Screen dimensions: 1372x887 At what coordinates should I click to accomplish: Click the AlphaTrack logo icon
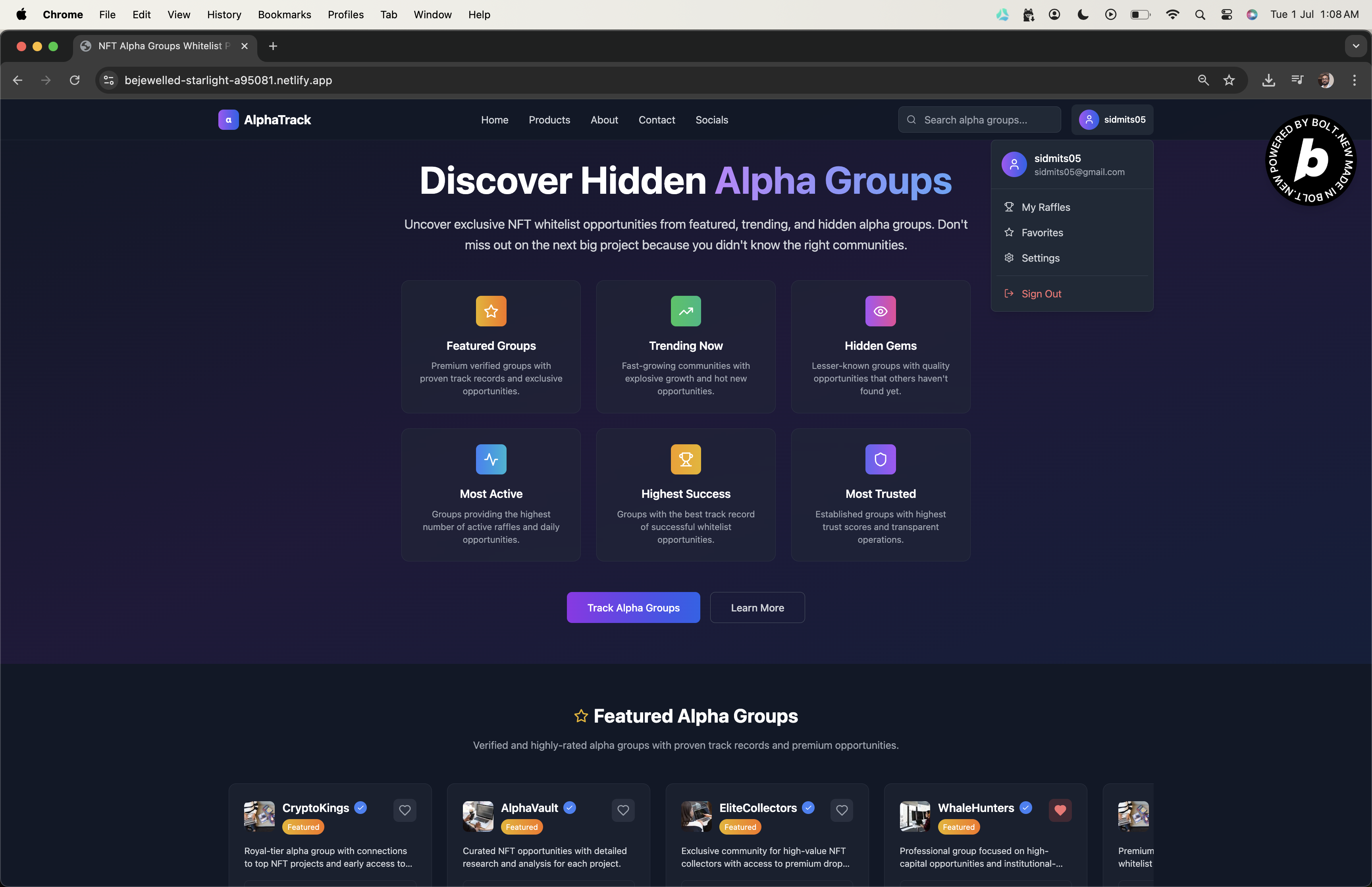[x=228, y=120]
